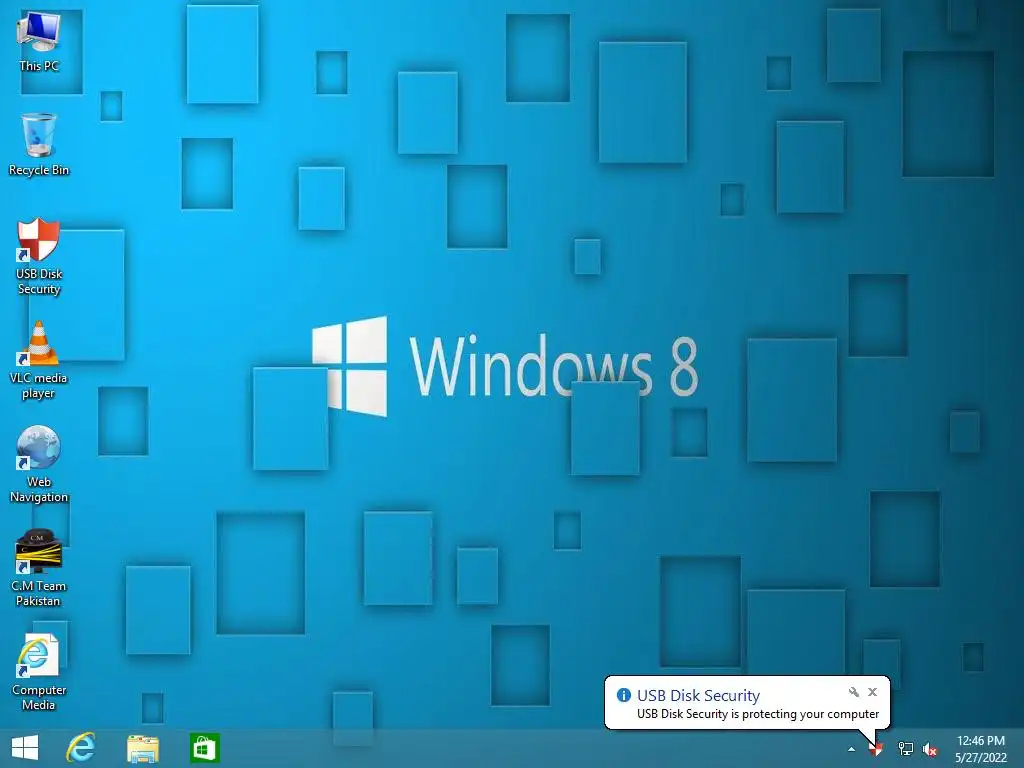Open File Explorer from the taskbar
The width and height of the screenshot is (1024, 768).
point(143,748)
